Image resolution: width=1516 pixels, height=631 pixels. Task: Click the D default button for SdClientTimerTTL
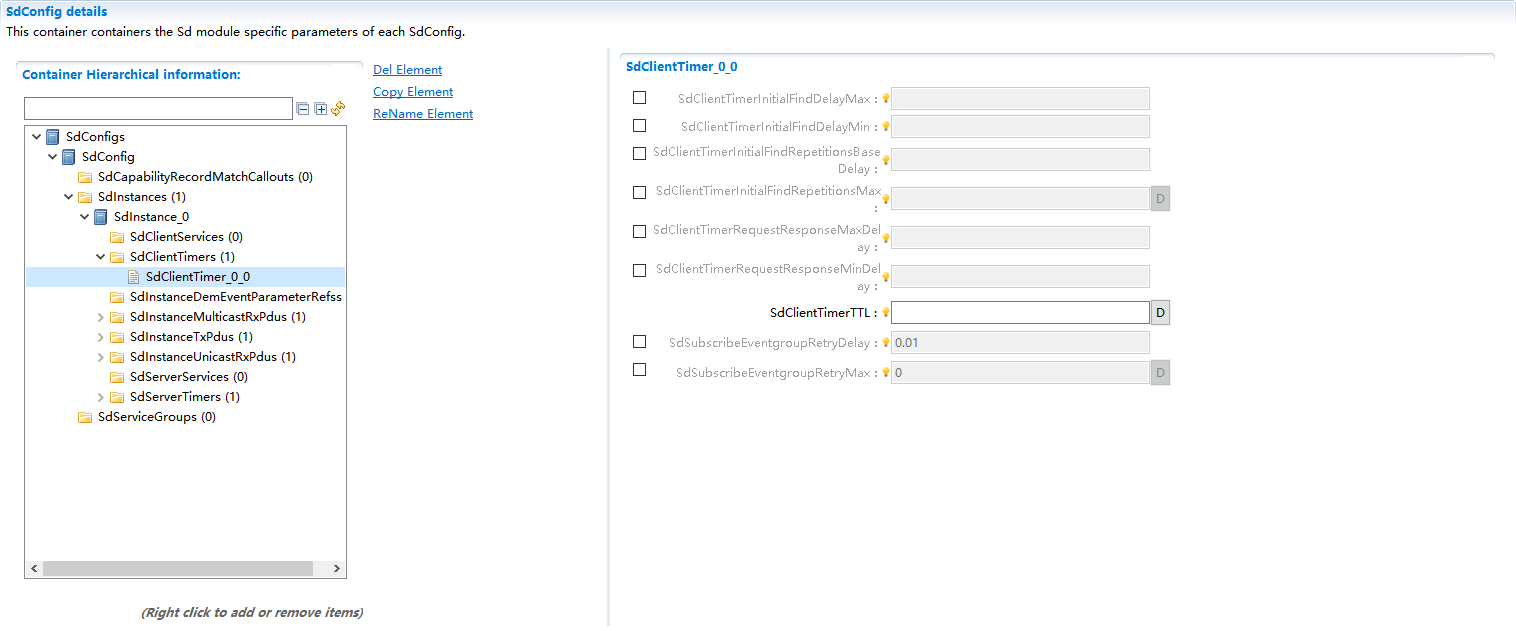pyautogui.click(x=1160, y=312)
